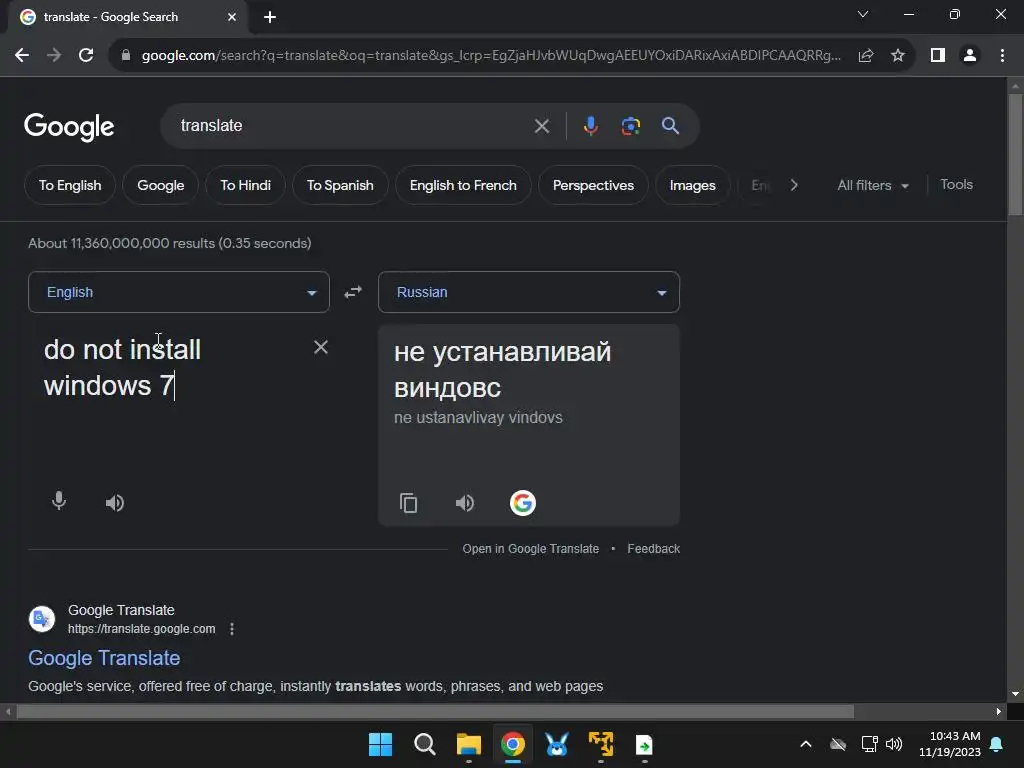1024x768 pixels.
Task: Swap languages with the arrows icon
Action: 353,292
